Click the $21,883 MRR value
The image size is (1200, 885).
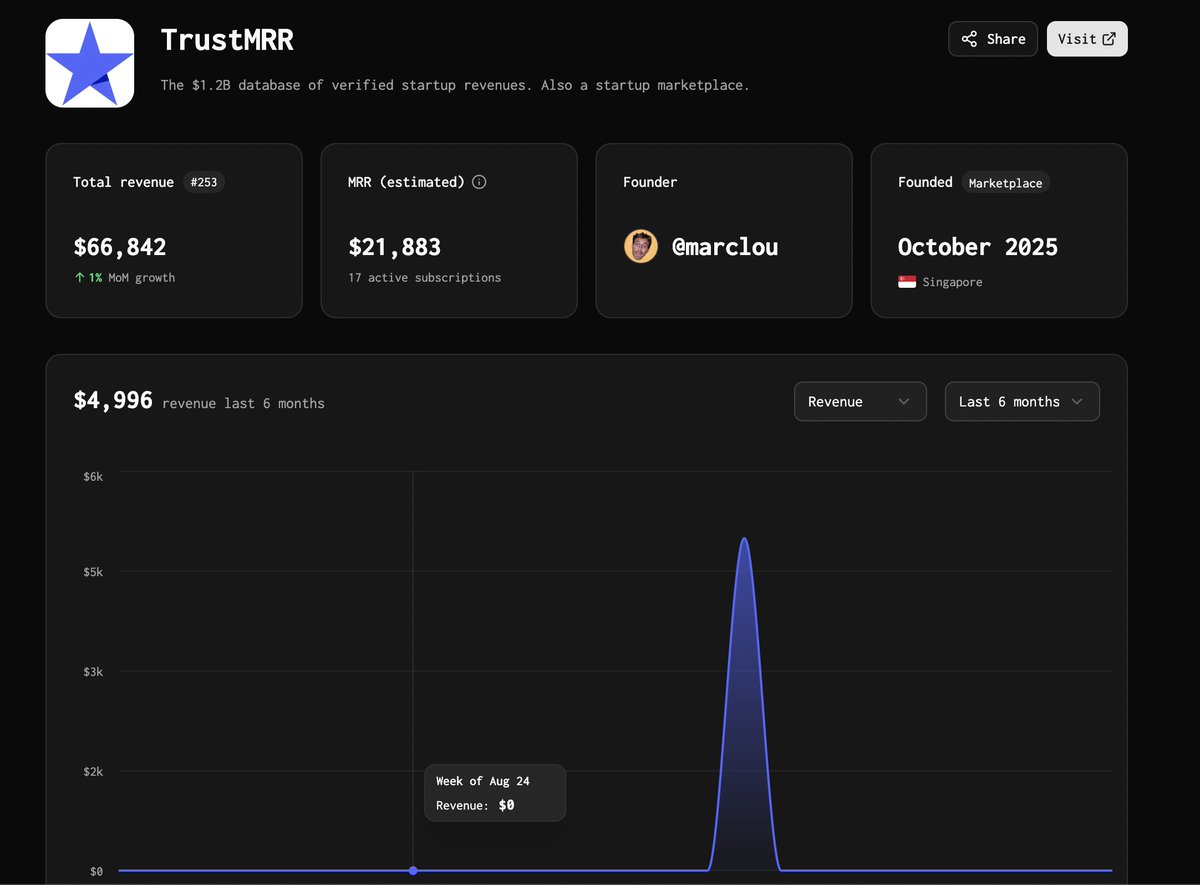[395, 246]
